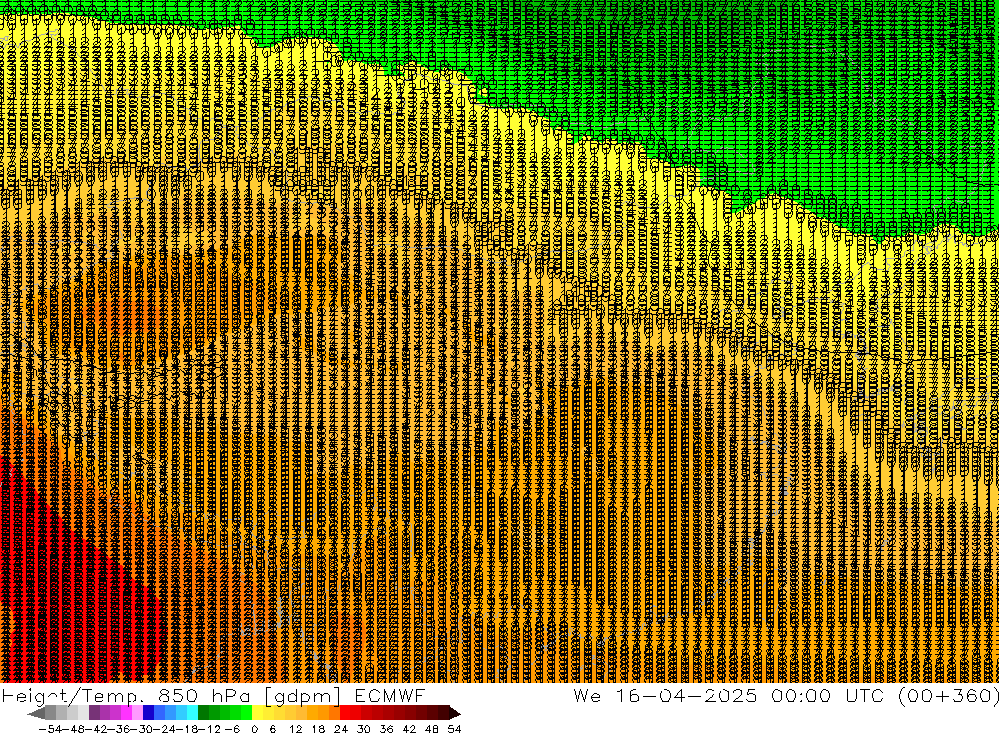Click the '12' legend value
This screenshot has height=733, width=1000.
[296, 729]
